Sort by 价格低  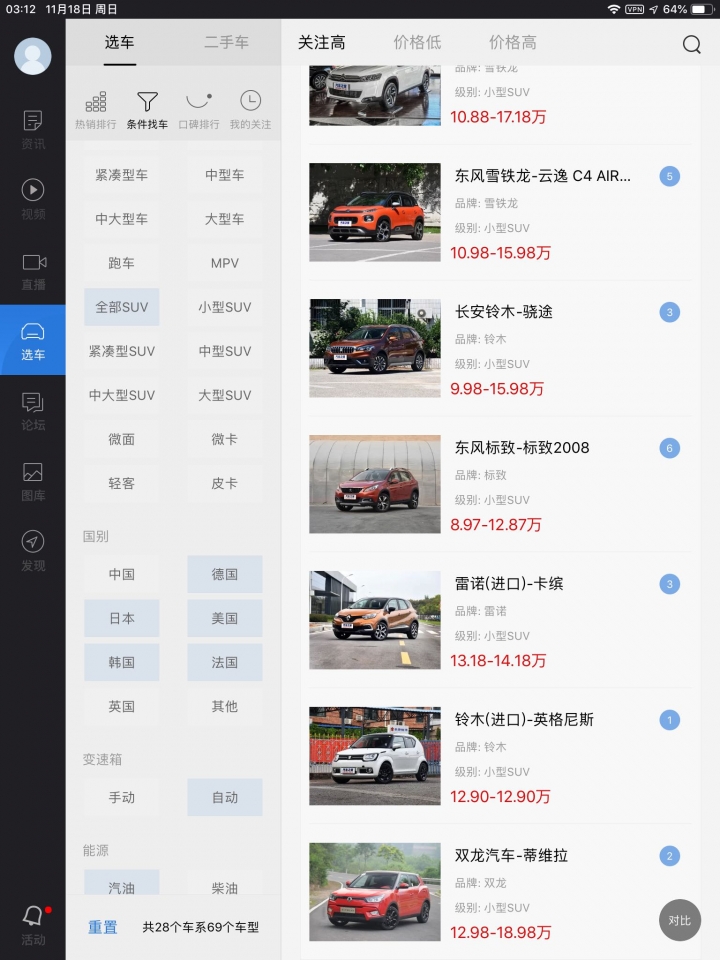pyautogui.click(x=417, y=42)
